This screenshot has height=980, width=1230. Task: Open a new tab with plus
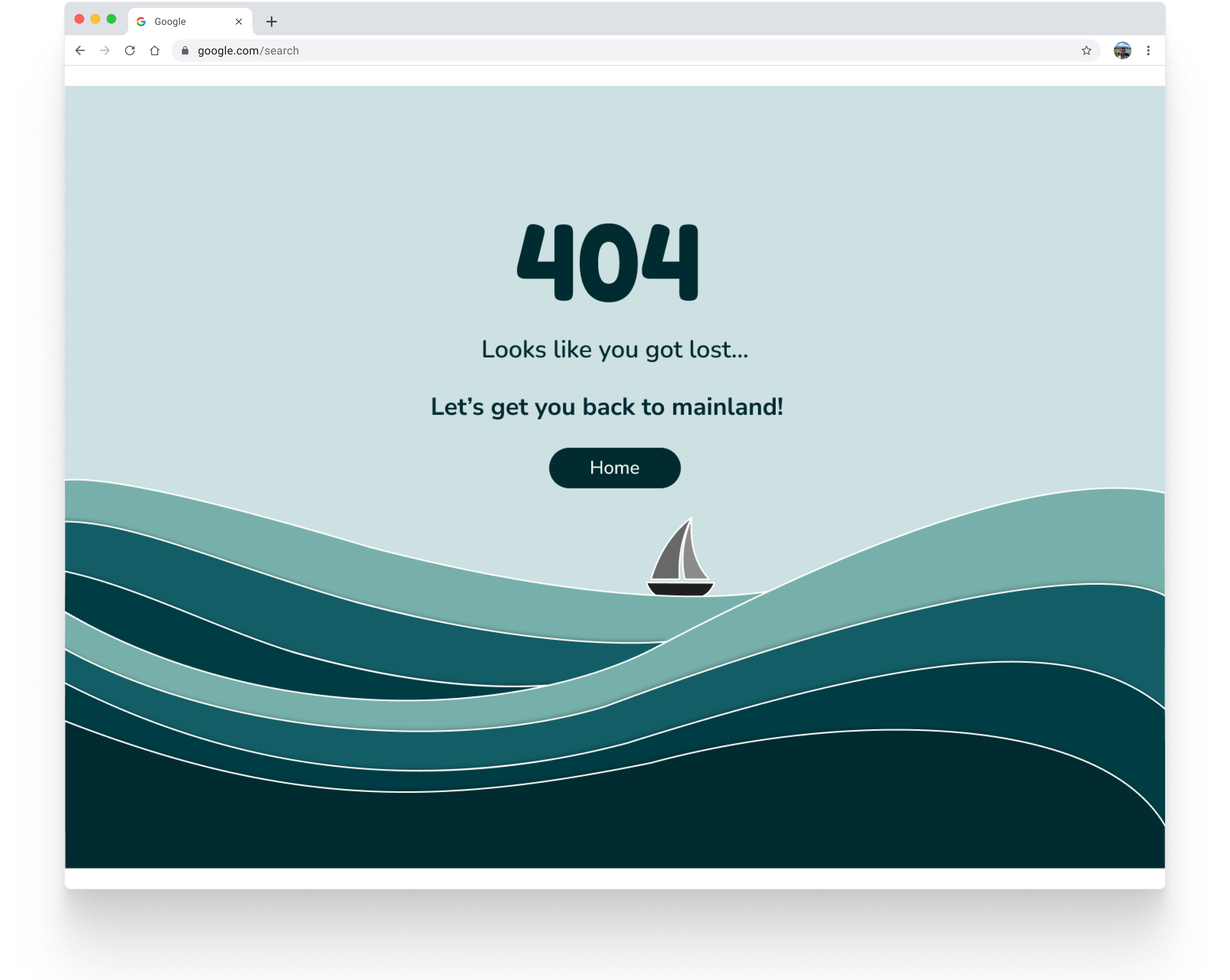click(272, 22)
